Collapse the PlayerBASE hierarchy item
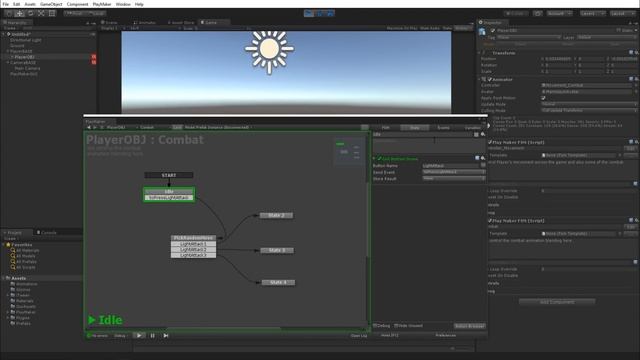Viewport: 640px width, 360px height. point(7,51)
